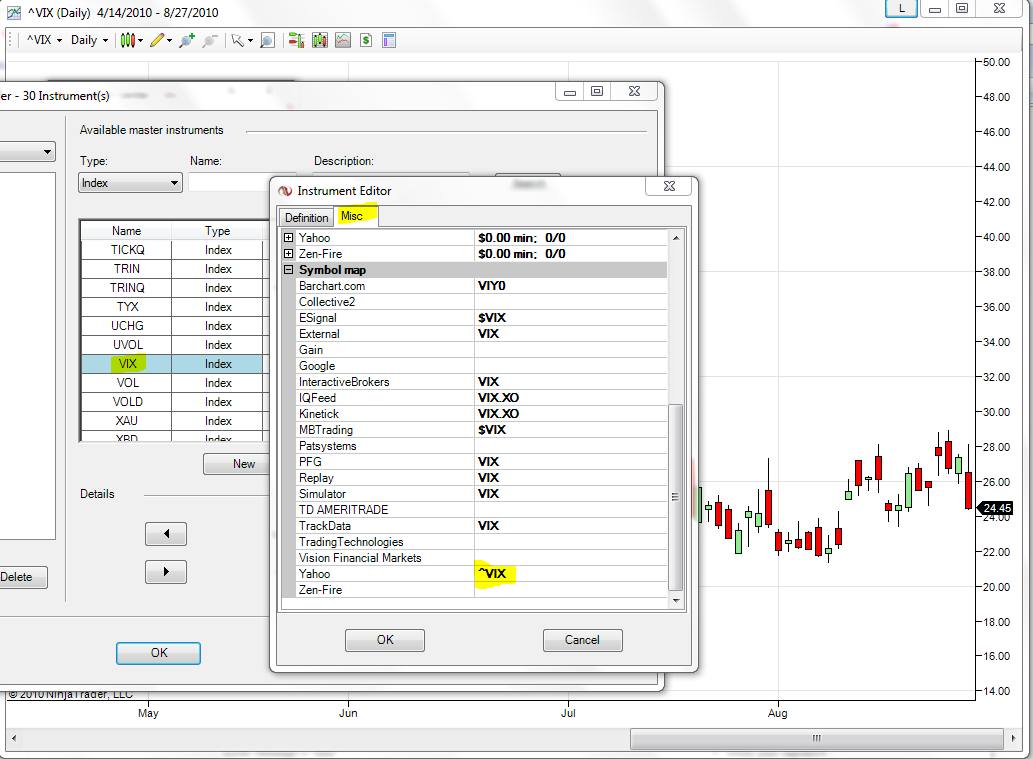Select the InteractiveBrokers symbol map row
This screenshot has width=1033, height=759.
(481, 382)
